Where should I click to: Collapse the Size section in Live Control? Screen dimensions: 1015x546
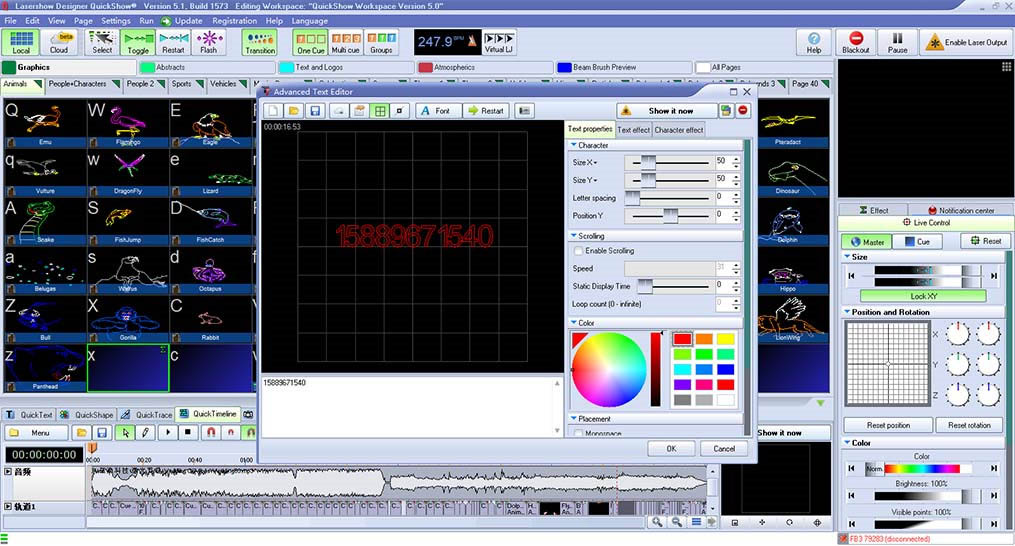pos(847,256)
